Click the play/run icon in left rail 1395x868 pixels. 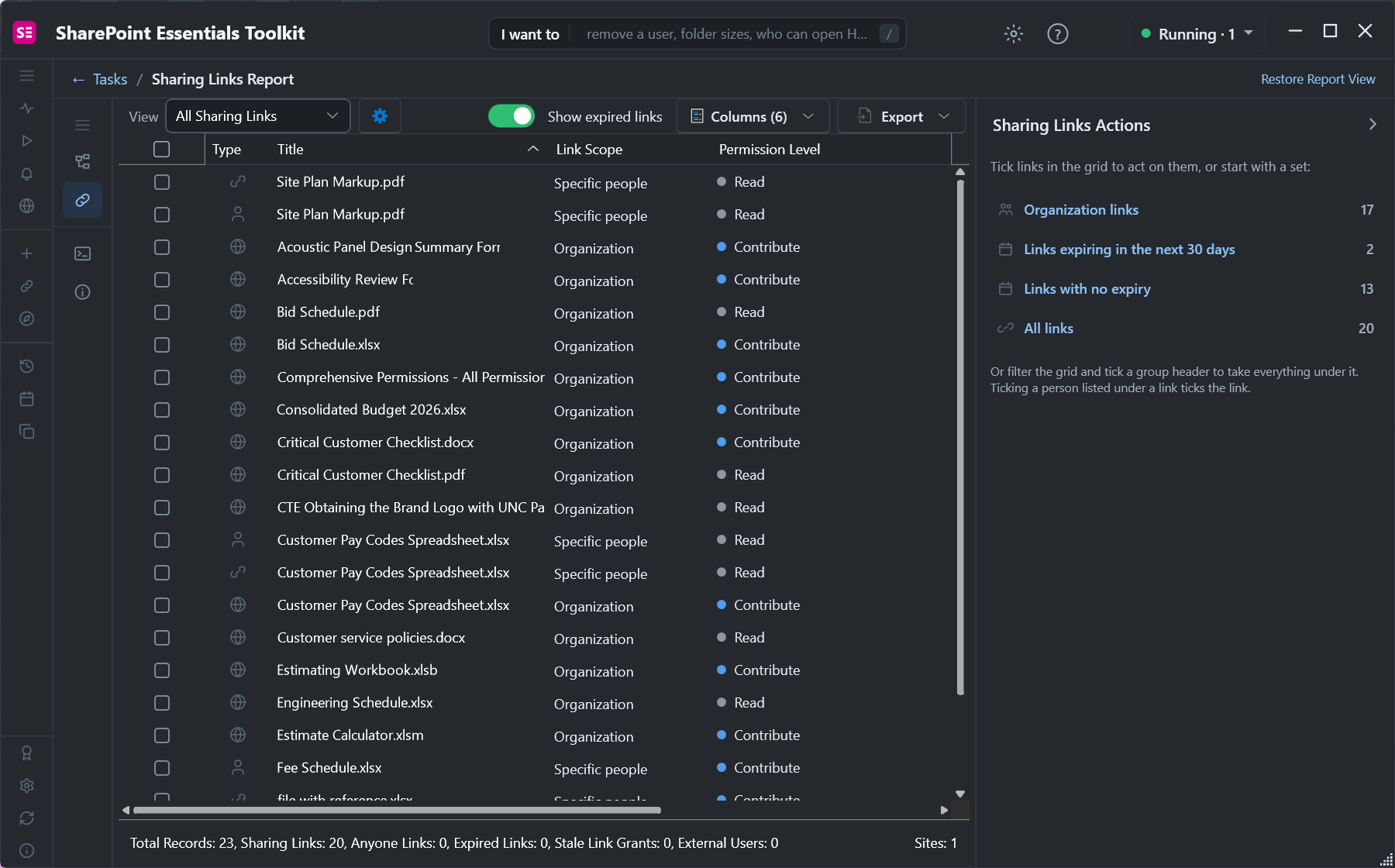click(26, 141)
